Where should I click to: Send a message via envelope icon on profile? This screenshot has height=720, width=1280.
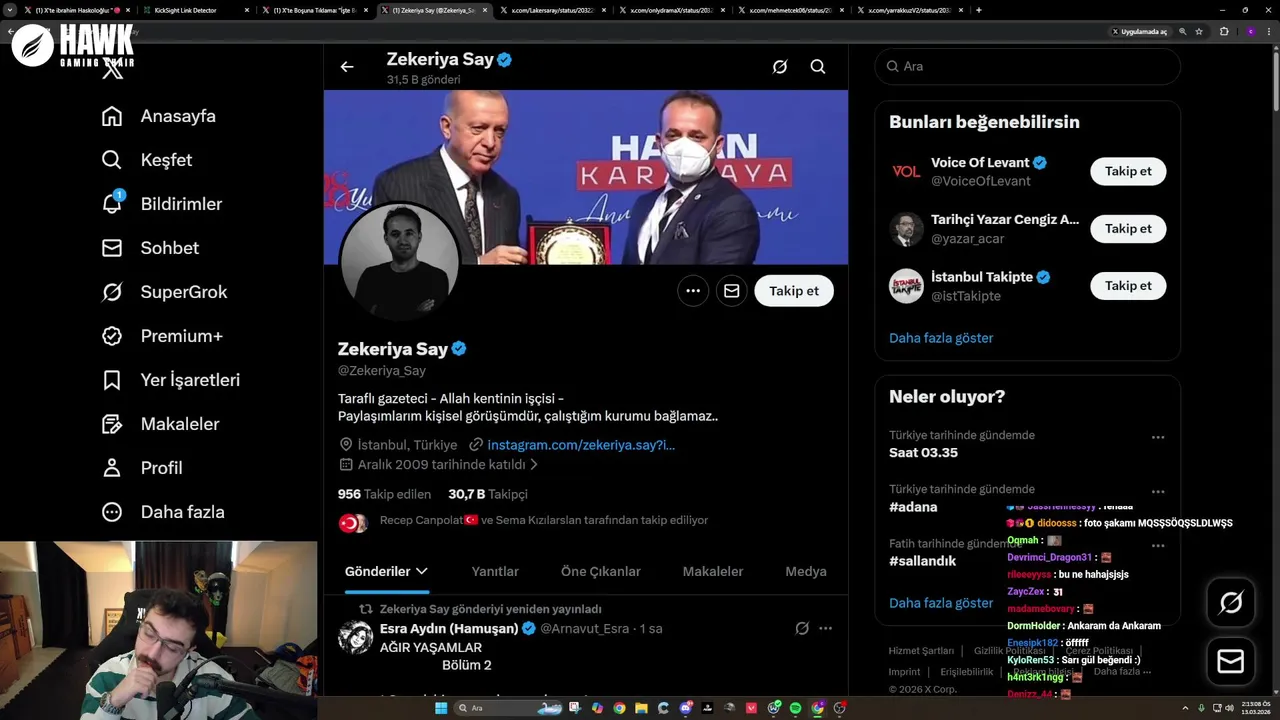(x=732, y=291)
